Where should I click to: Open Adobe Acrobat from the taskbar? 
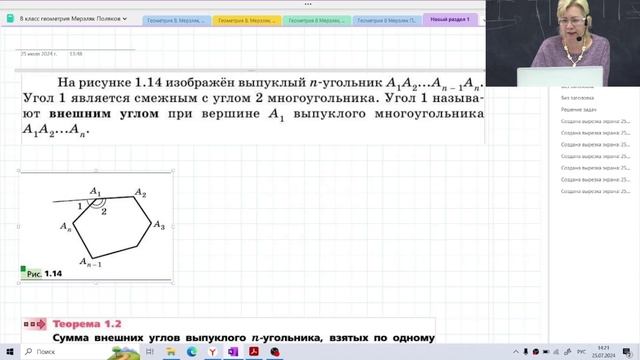(254, 351)
